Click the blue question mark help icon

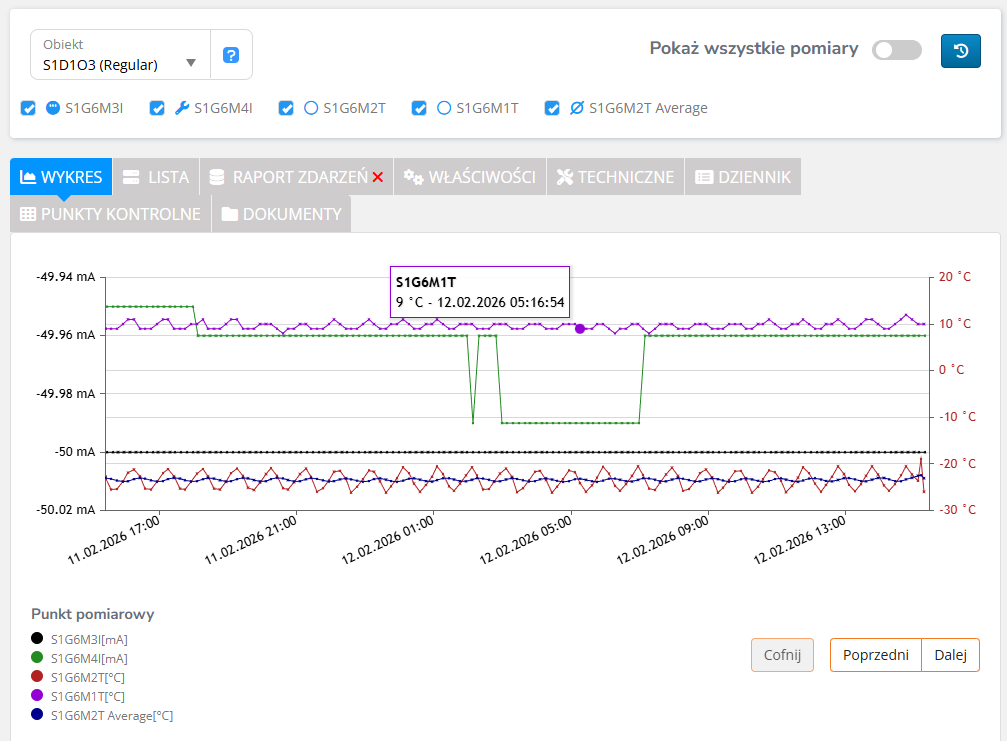point(231,55)
